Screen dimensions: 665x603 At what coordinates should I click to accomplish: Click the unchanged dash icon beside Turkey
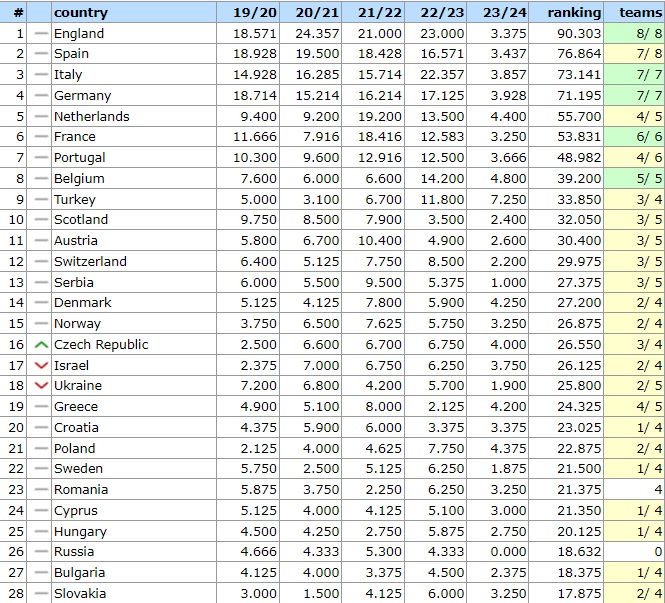[41, 199]
